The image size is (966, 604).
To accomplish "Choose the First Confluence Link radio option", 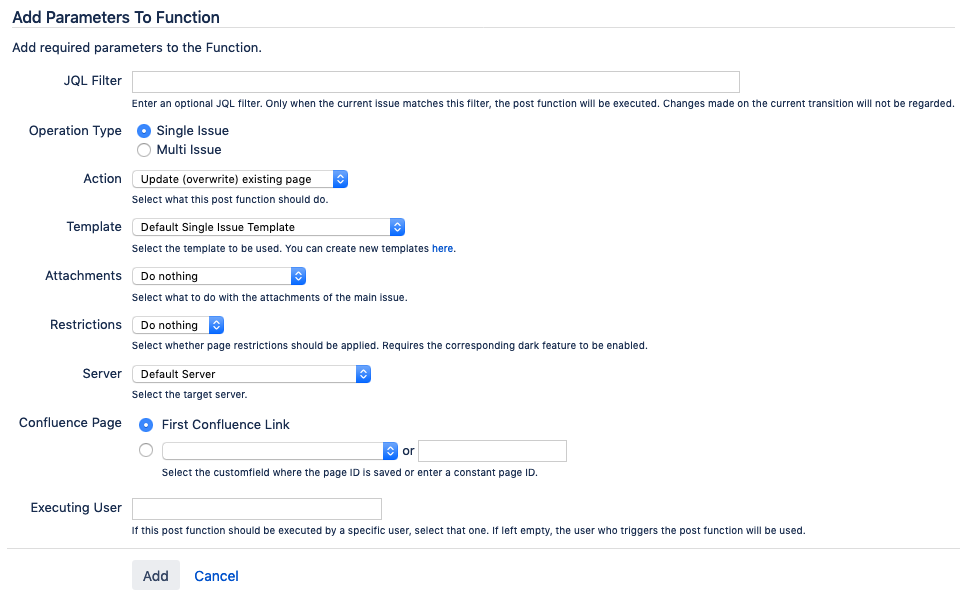I will (x=148, y=424).
